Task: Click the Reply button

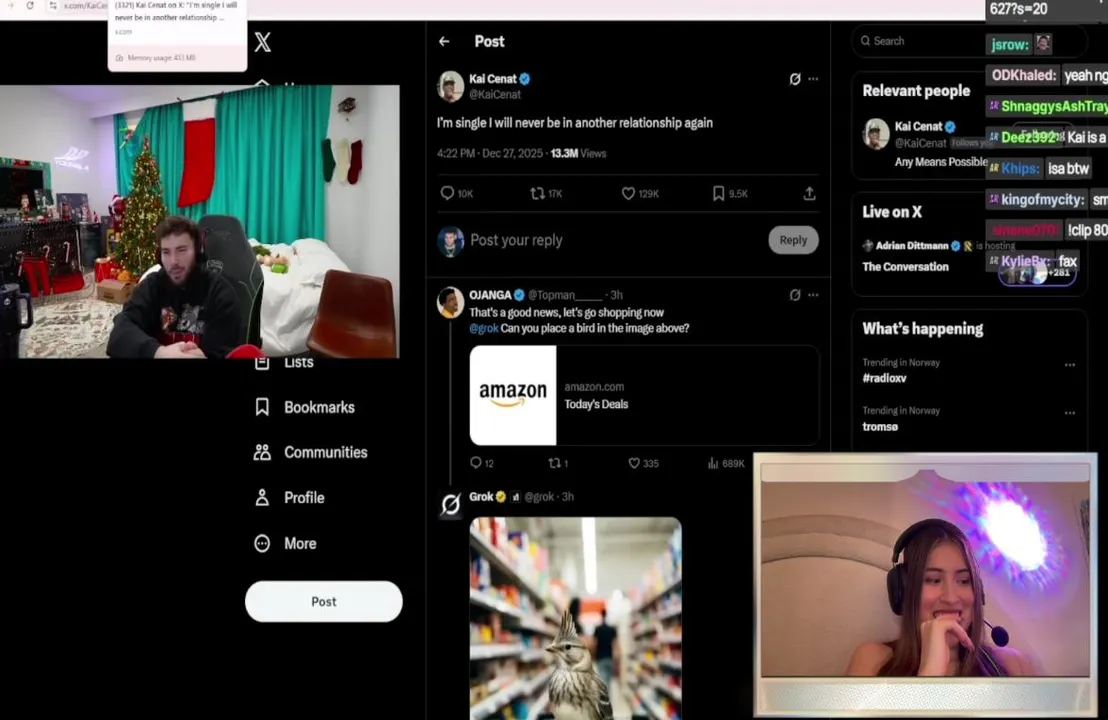Action: 793,240
